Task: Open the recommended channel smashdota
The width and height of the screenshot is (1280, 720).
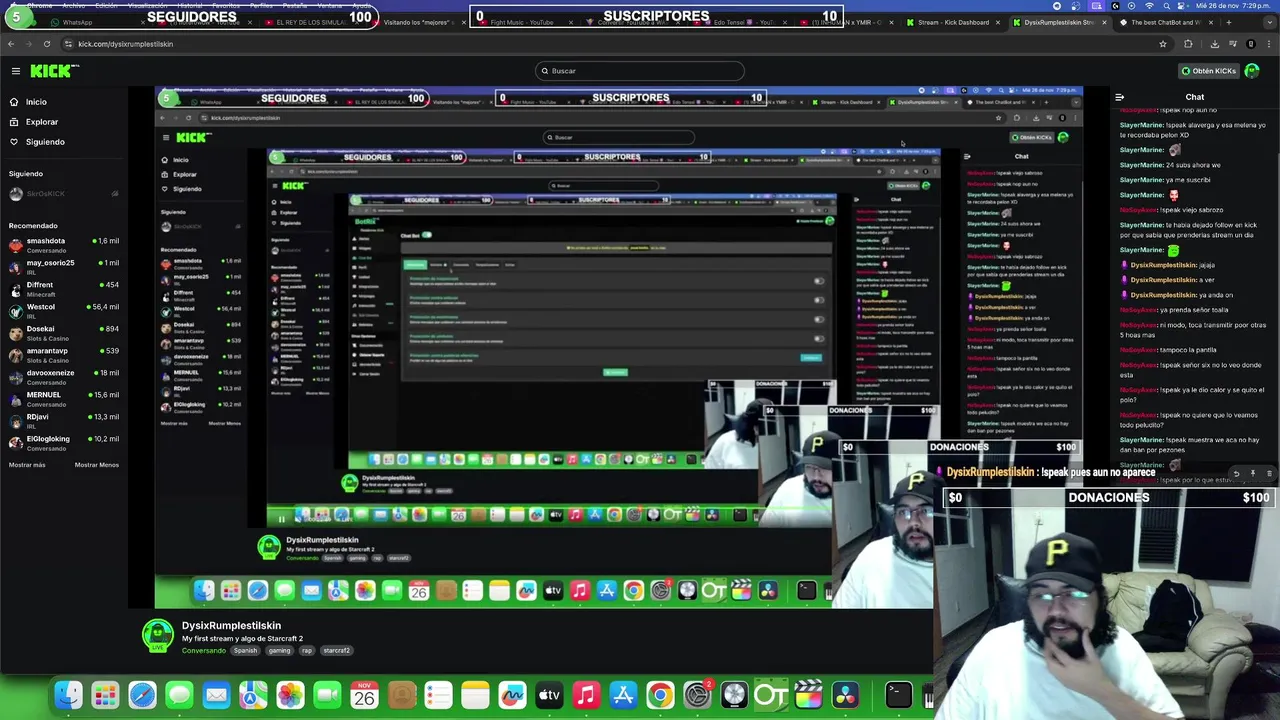Action: click(64, 245)
